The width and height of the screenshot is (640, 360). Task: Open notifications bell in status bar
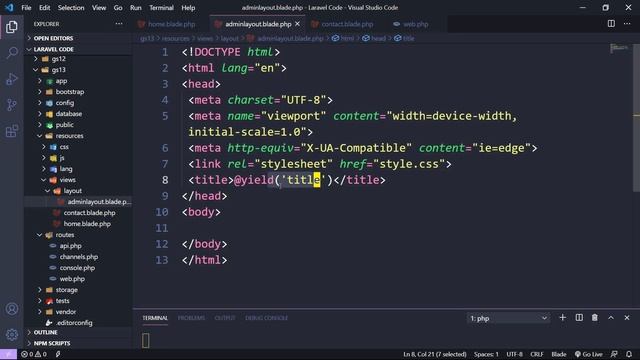629,354
